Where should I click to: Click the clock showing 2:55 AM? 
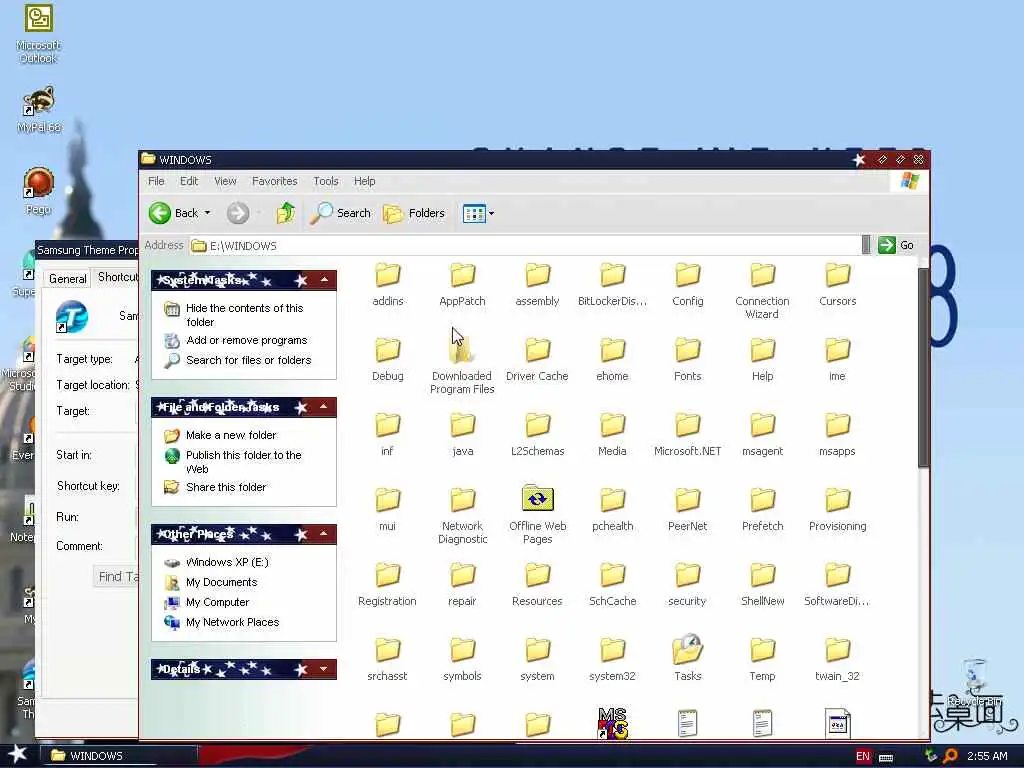point(987,756)
